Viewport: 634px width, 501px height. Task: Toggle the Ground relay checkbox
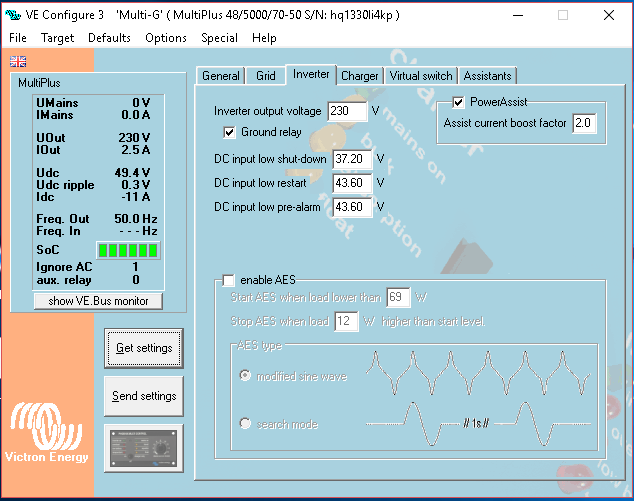[x=230, y=132]
